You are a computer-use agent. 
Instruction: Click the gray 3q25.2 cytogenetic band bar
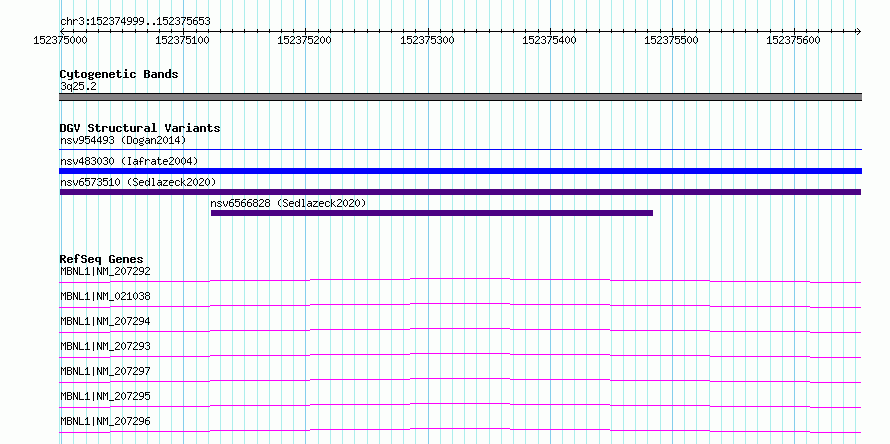coord(460,97)
